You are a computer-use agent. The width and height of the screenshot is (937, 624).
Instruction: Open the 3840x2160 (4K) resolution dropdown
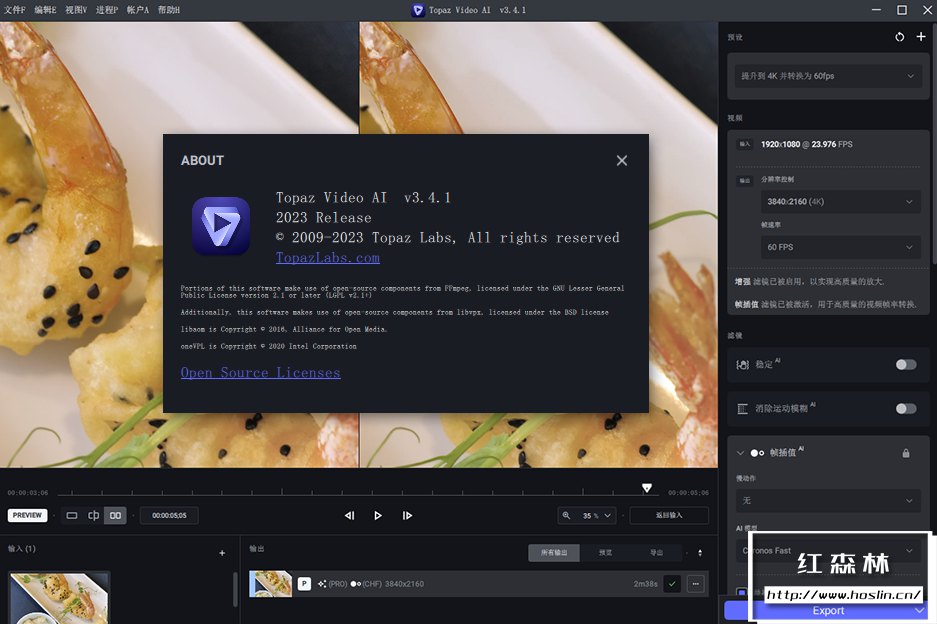pos(840,201)
